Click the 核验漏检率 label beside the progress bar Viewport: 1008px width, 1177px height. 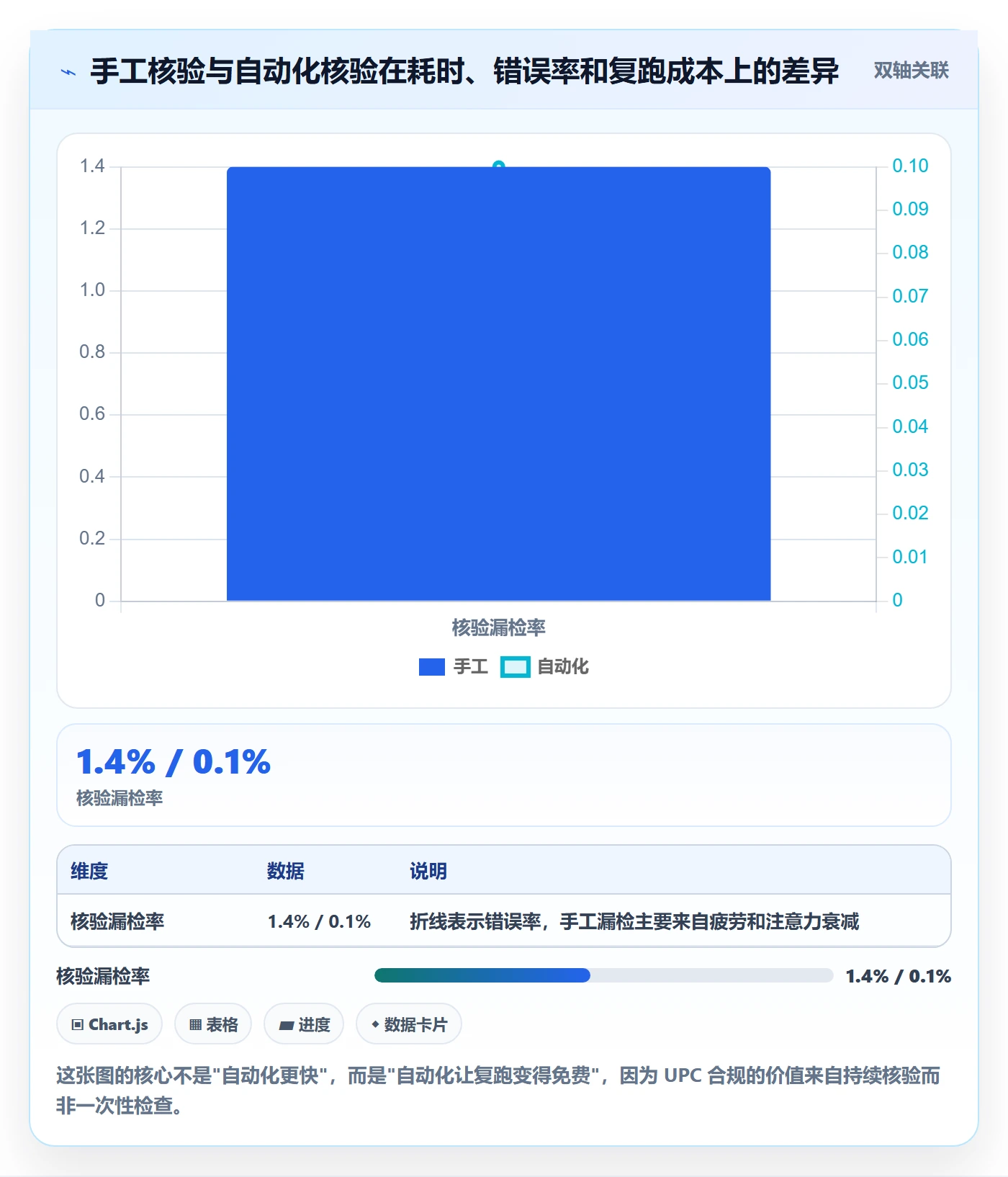[103, 976]
